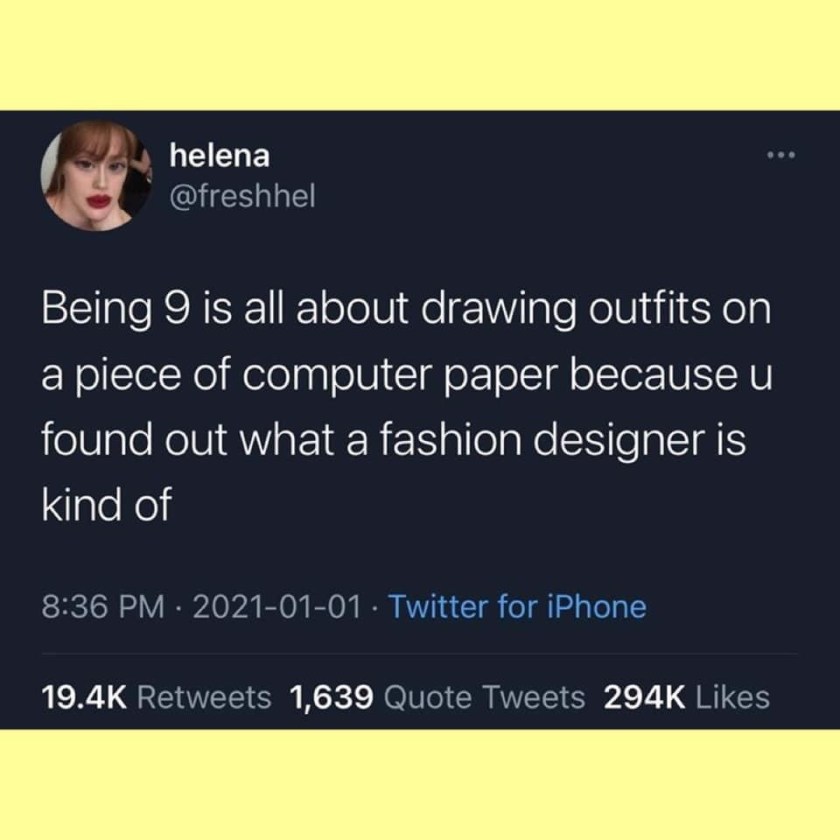
Task: Click the word 'iPhone' in source label
Action: pos(597,606)
